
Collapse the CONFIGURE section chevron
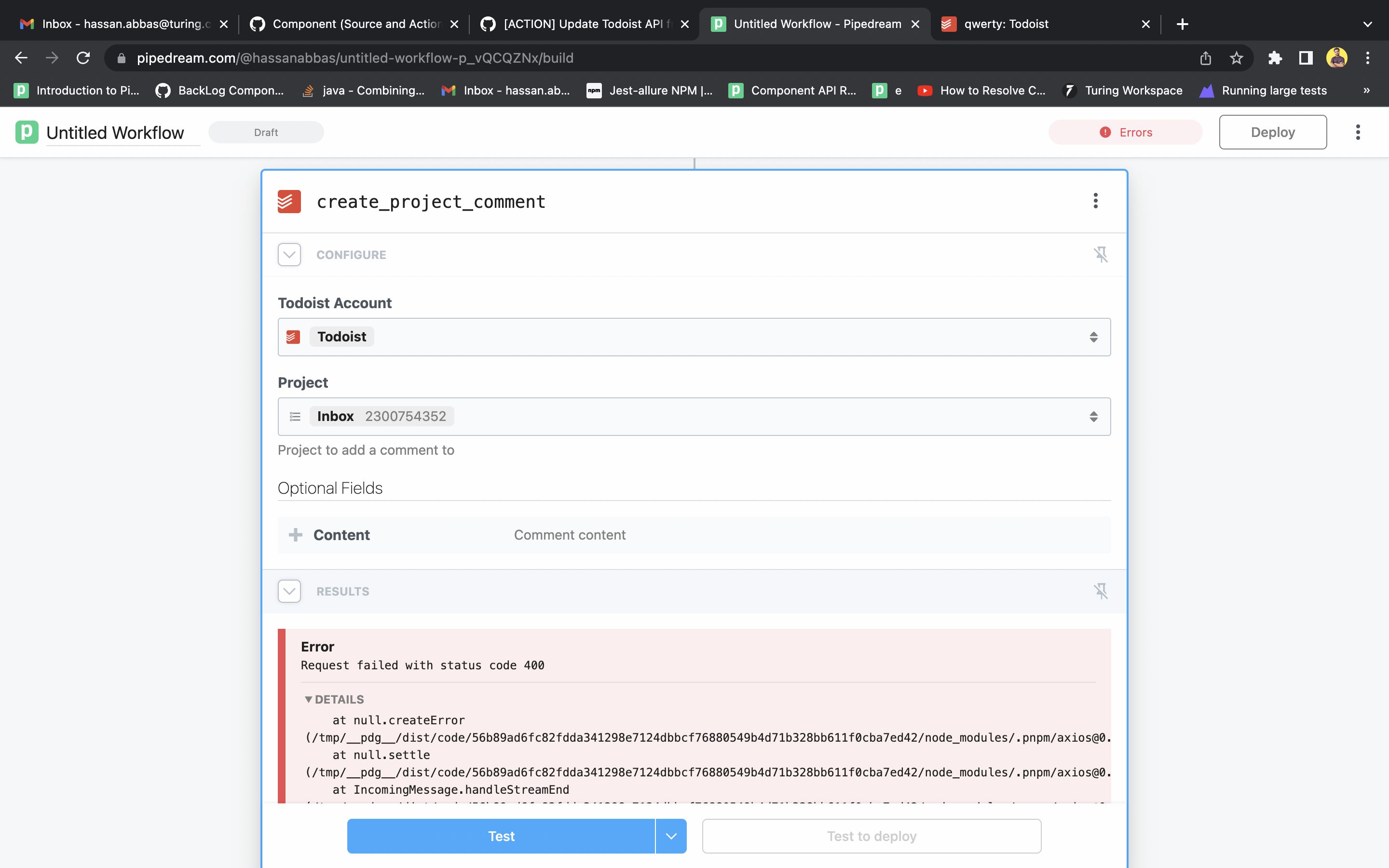pyautogui.click(x=289, y=254)
